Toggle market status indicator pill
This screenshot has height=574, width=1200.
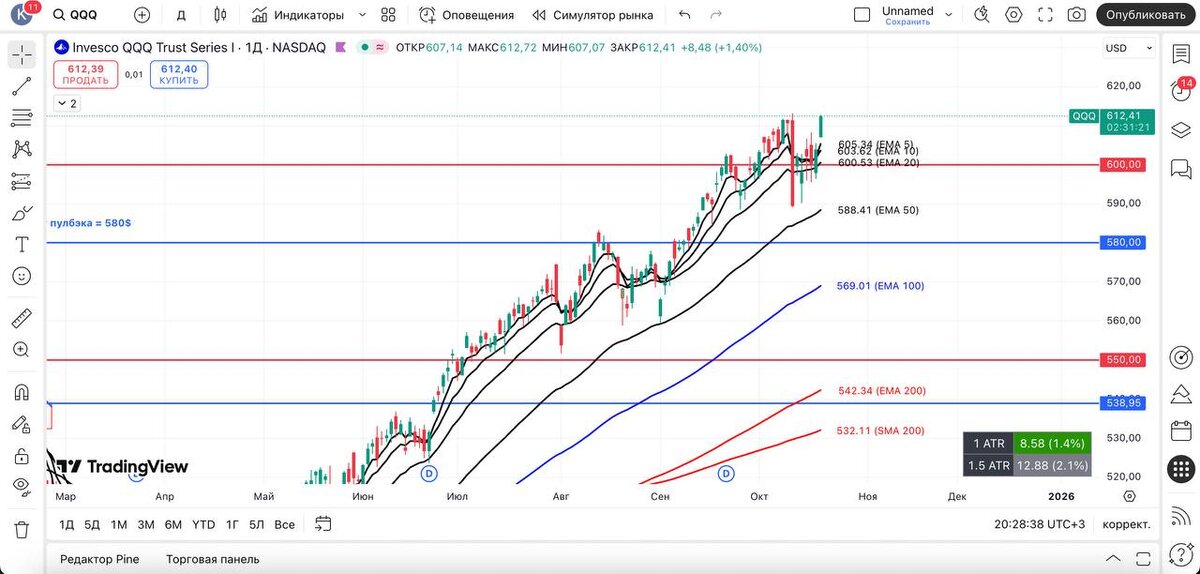[x=375, y=47]
